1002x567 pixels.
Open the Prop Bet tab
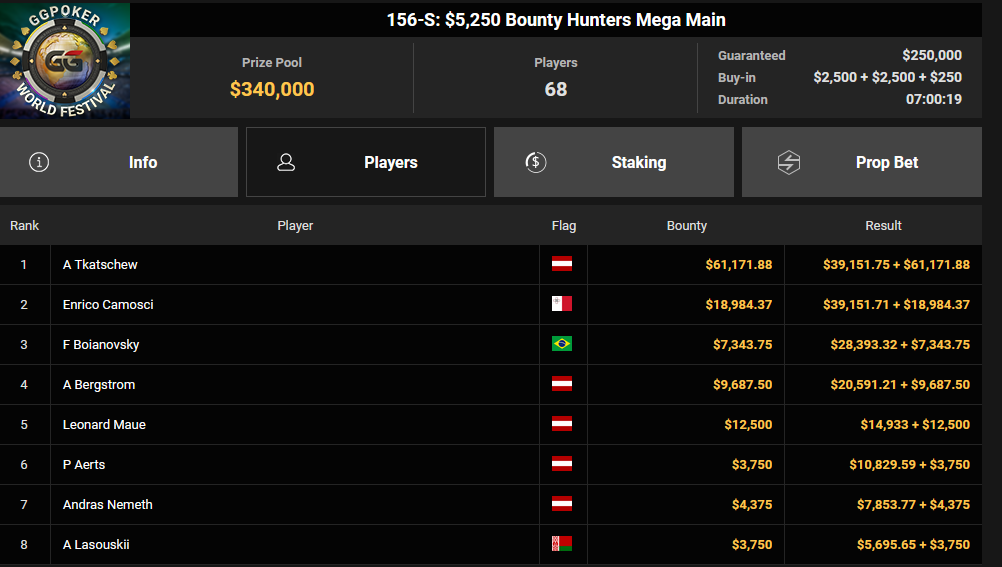pos(861,162)
